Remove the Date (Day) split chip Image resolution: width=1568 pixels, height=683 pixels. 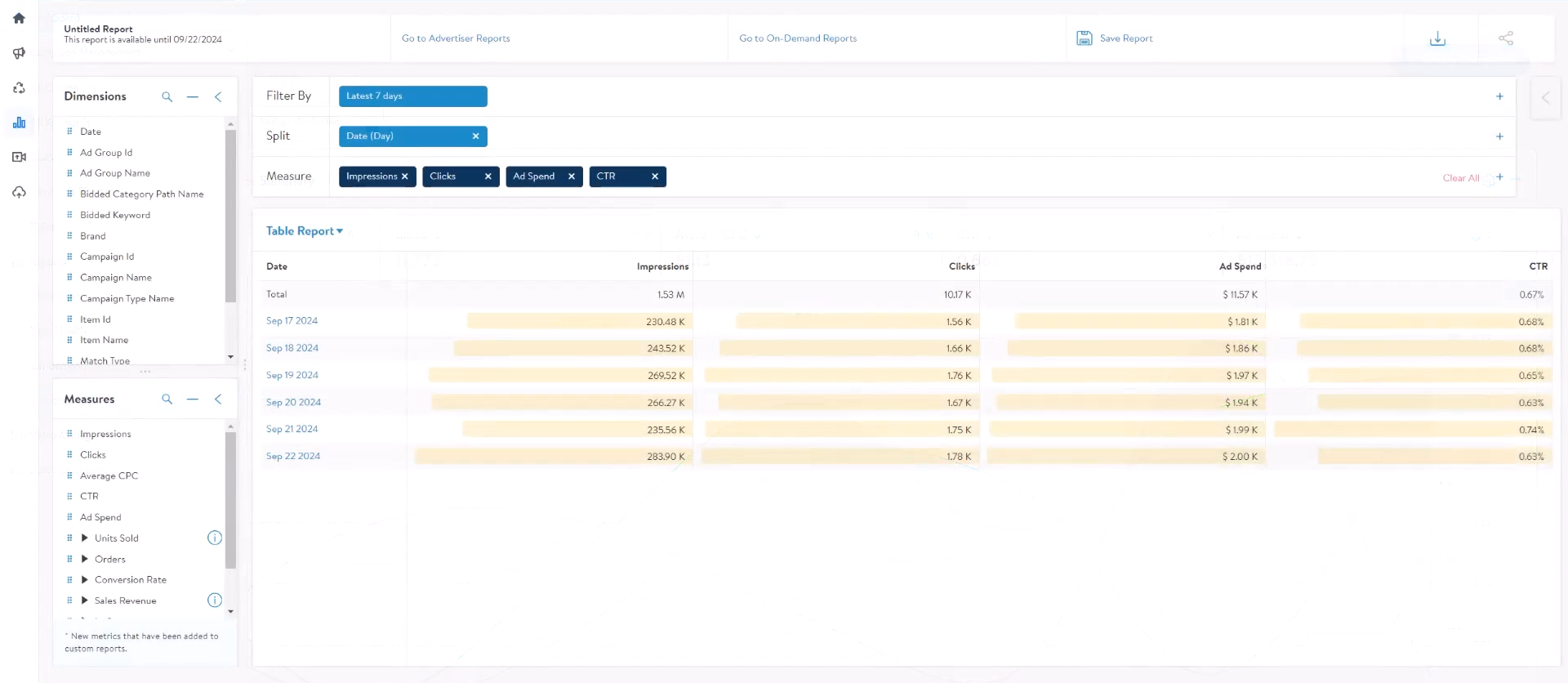(475, 136)
